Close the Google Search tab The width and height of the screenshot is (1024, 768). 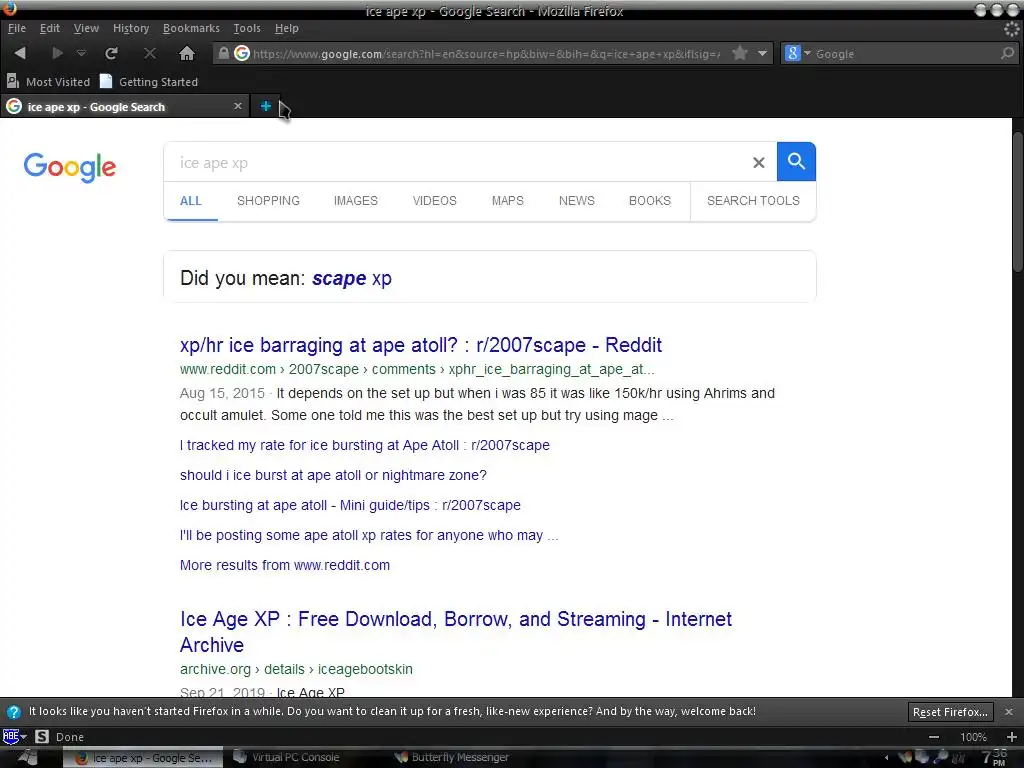[238, 106]
